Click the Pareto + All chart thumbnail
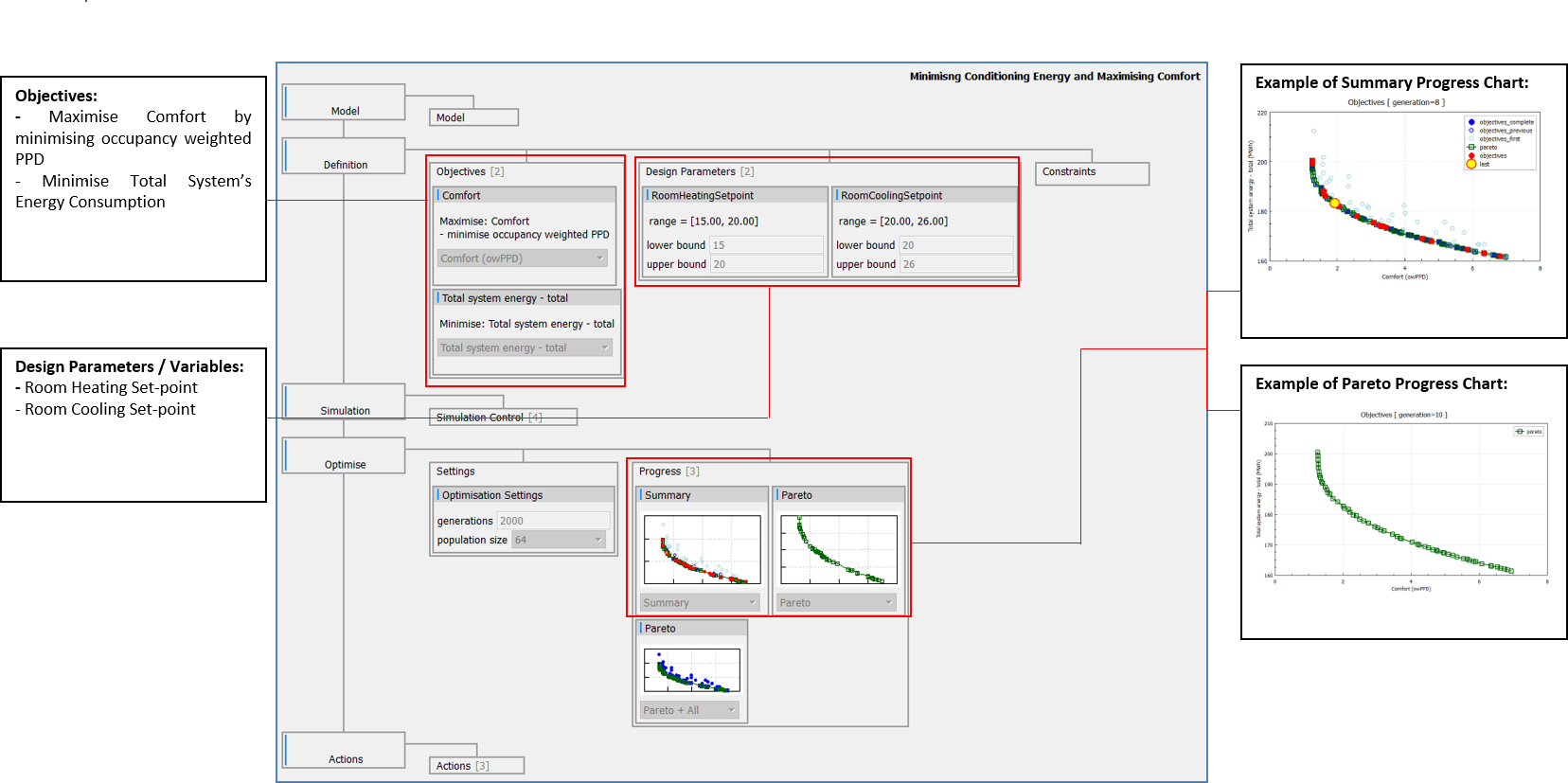 pos(691,670)
